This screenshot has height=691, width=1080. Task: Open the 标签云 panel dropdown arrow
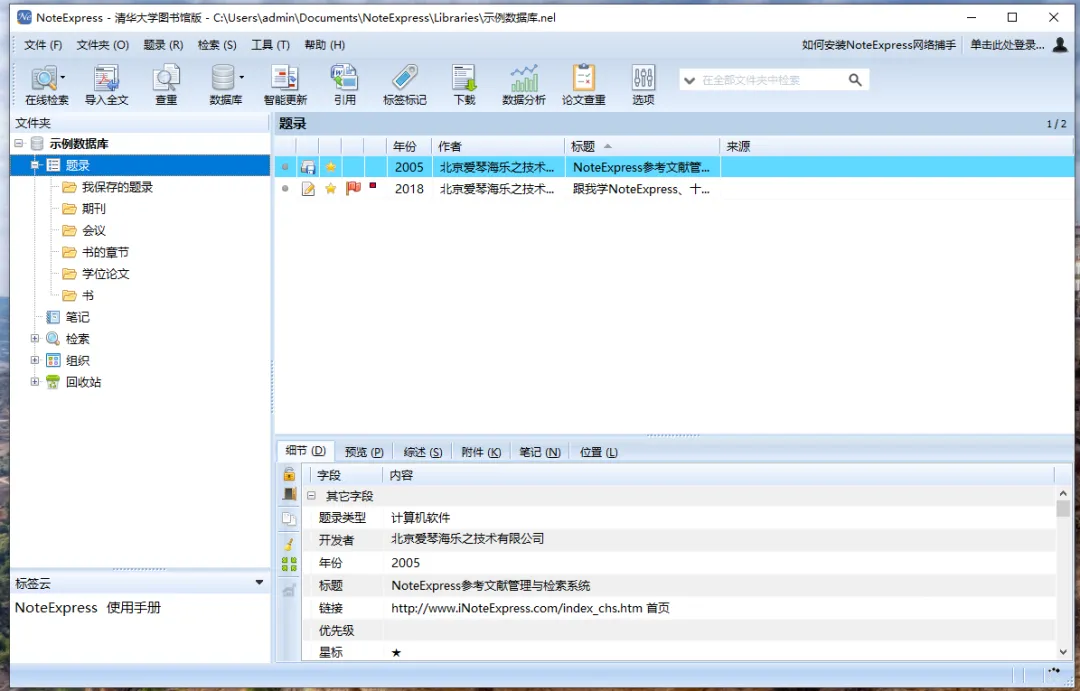tap(259, 583)
